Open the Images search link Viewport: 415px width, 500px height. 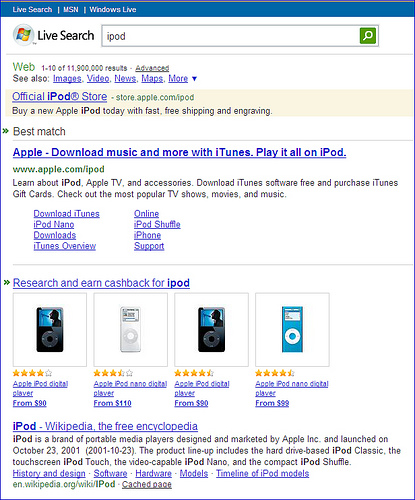tap(67, 79)
